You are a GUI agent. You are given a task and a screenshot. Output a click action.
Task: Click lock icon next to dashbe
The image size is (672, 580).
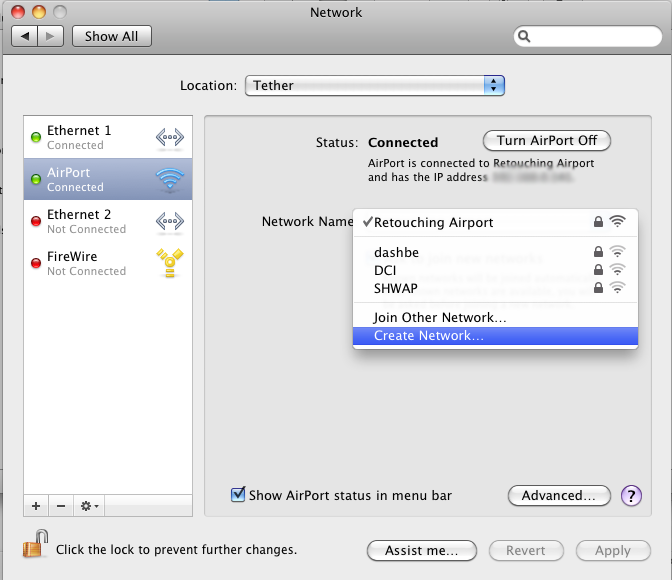pos(598,252)
